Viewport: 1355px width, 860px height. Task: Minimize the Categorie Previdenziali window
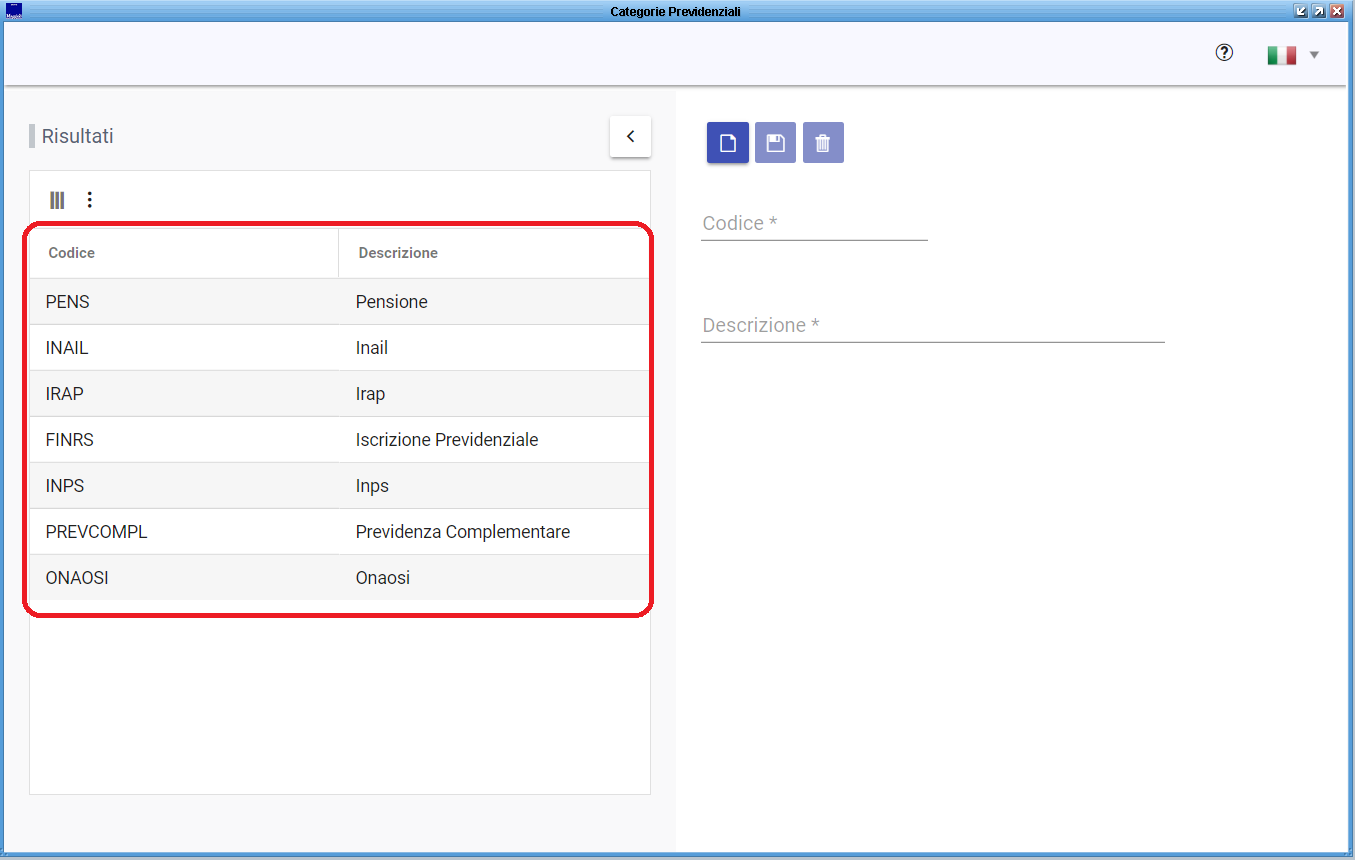click(x=1301, y=11)
